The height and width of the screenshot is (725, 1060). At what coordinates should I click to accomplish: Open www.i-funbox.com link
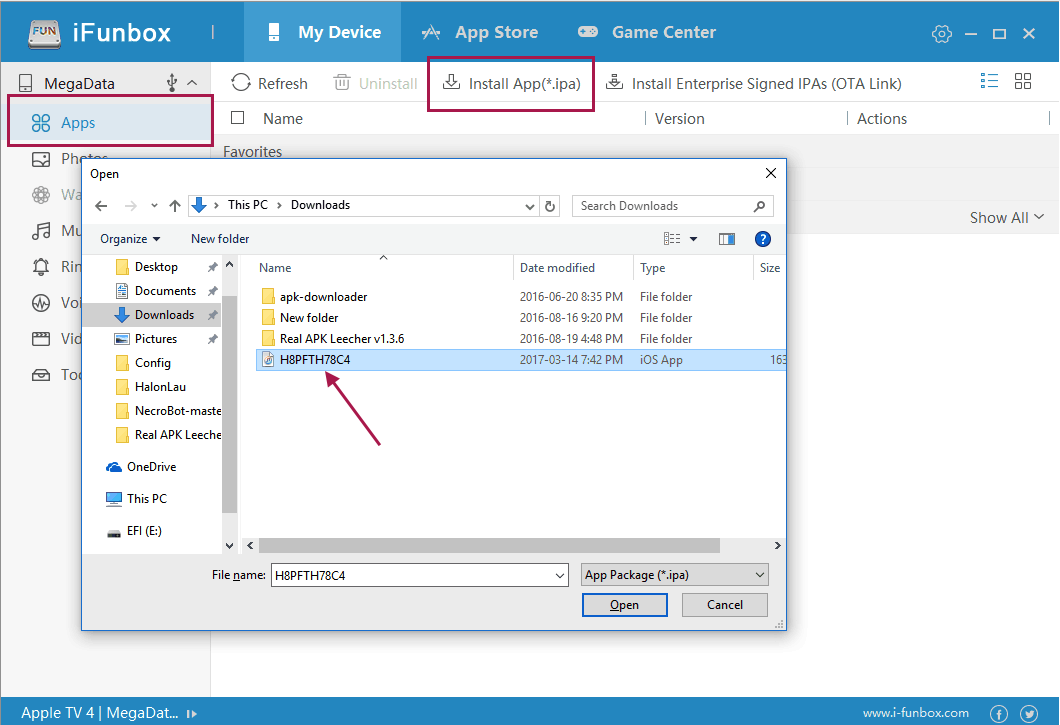pyautogui.click(x=915, y=713)
